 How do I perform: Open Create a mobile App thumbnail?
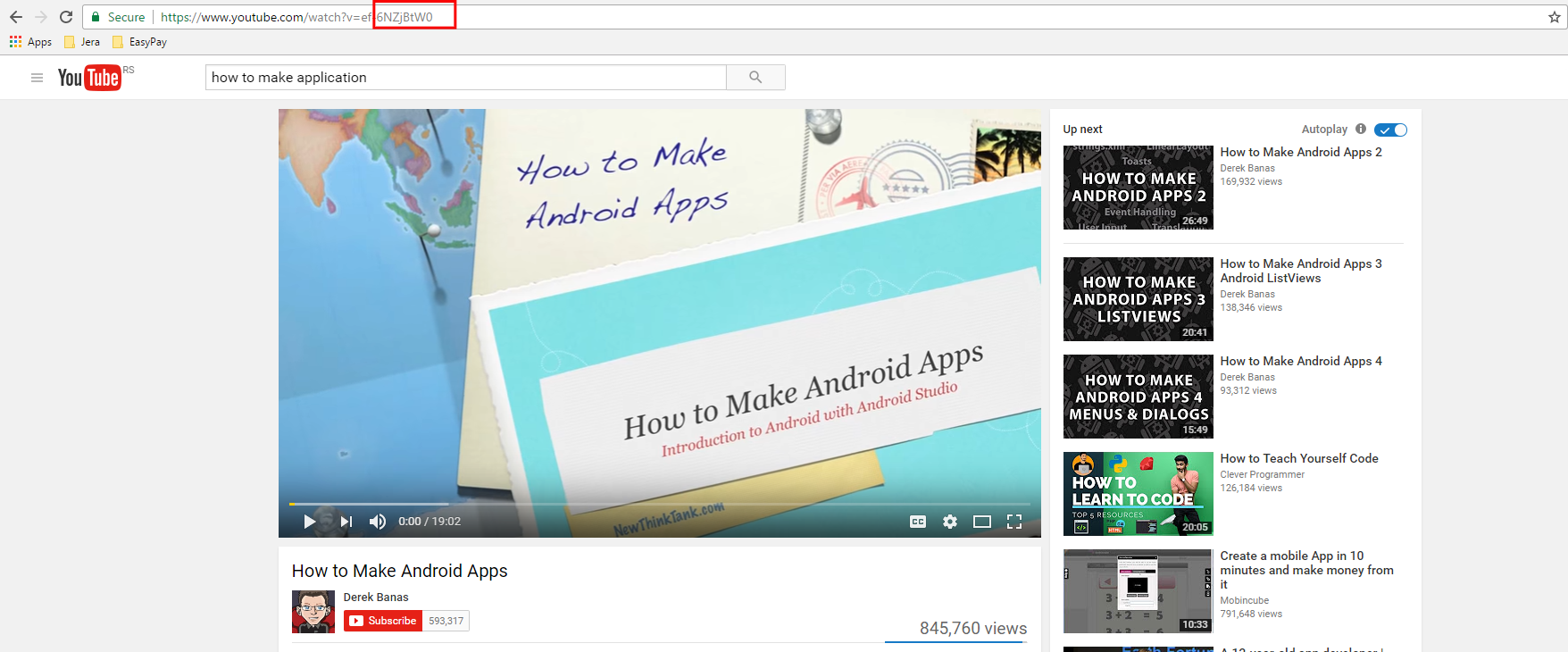1138,591
